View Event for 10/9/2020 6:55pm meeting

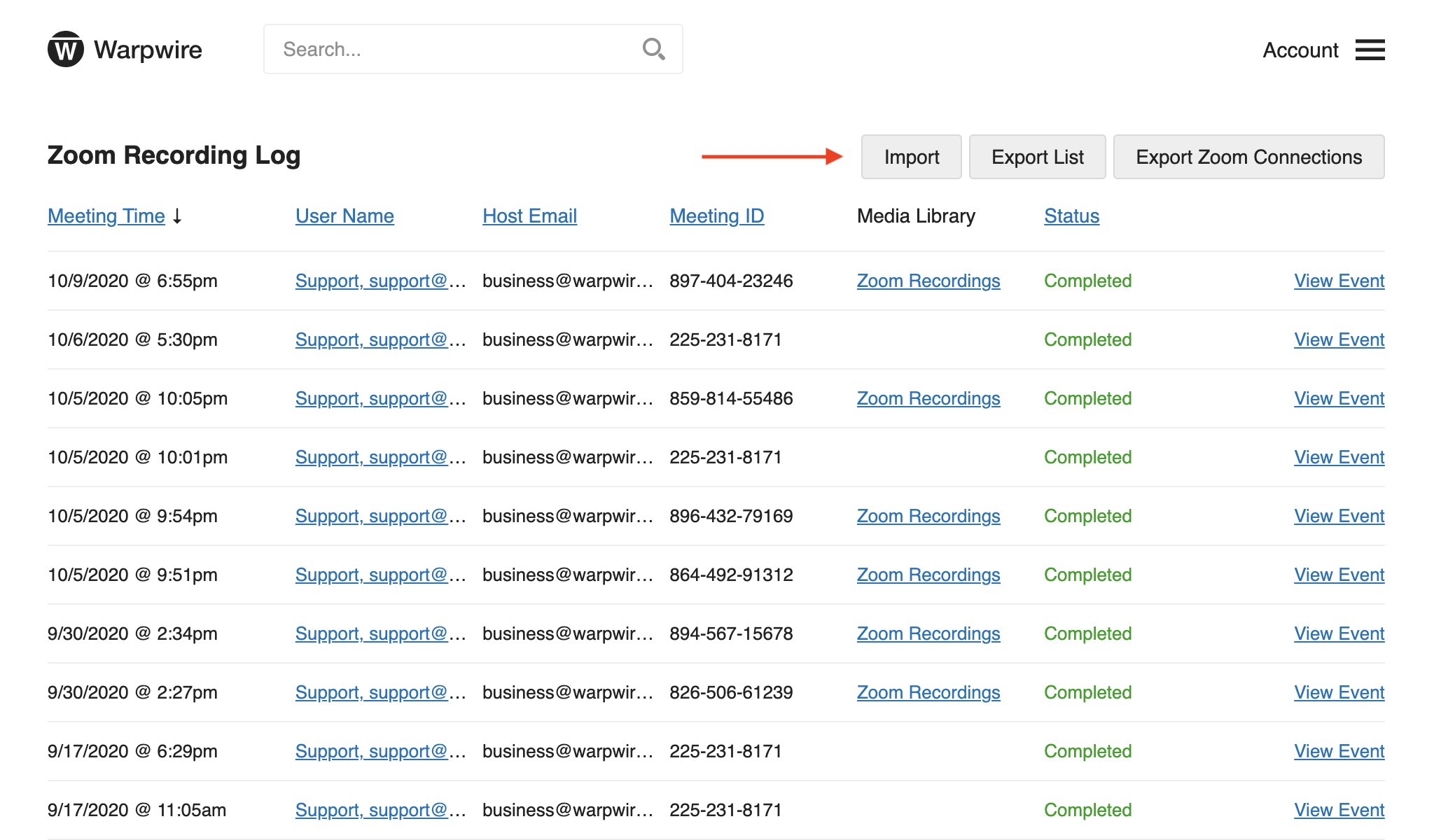point(1339,281)
